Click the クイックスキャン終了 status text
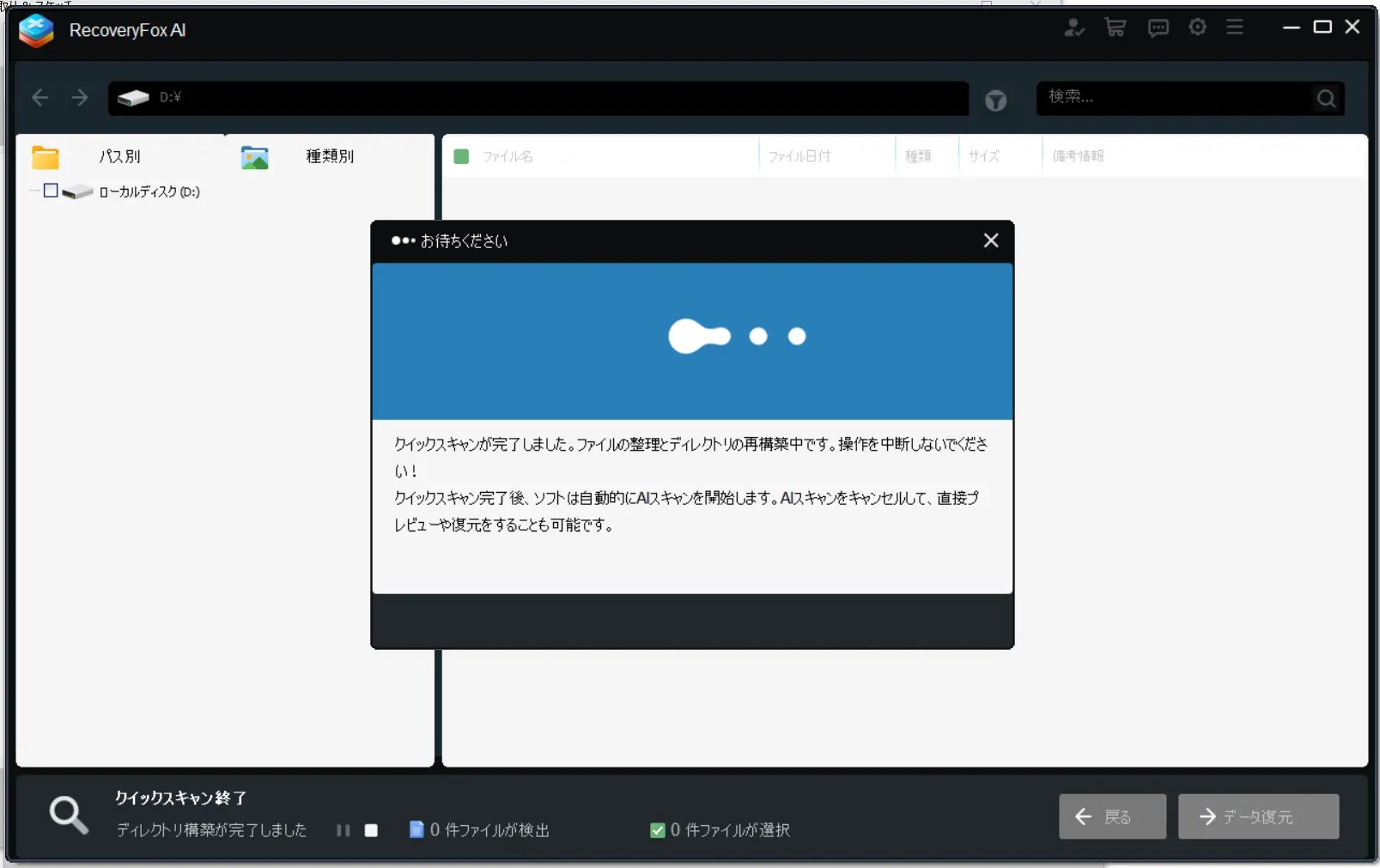 [181, 798]
